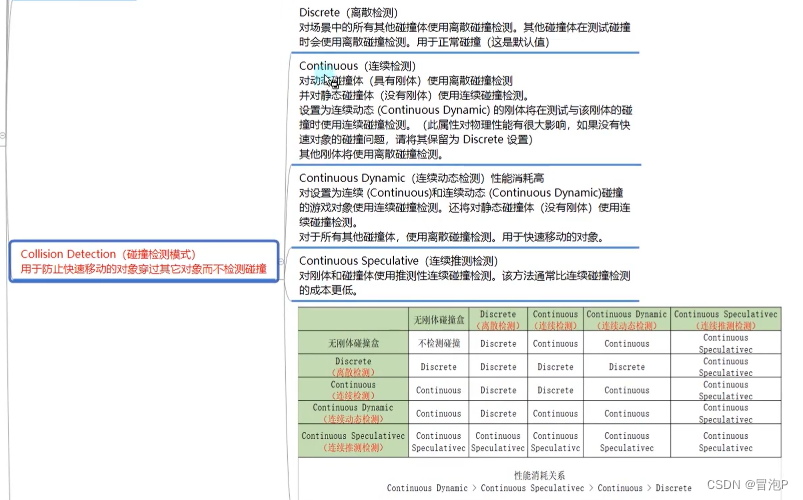Click the table row header 'Continuous (连续检测)'
Screen dimensions: 803x500
point(353,390)
